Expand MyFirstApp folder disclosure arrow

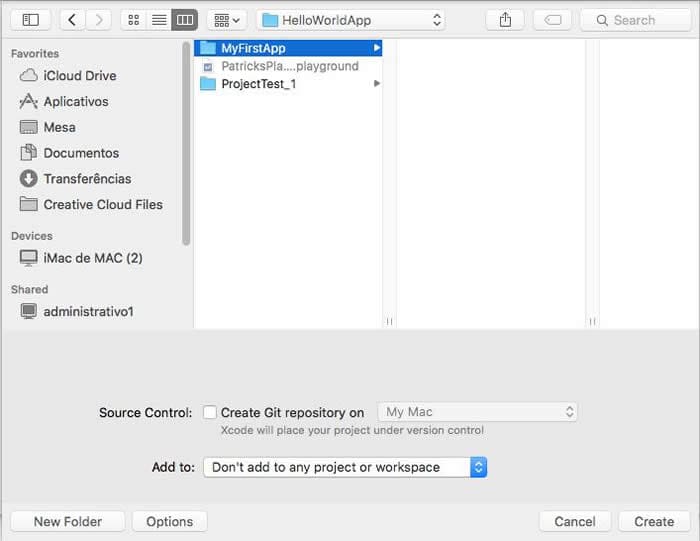377,47
